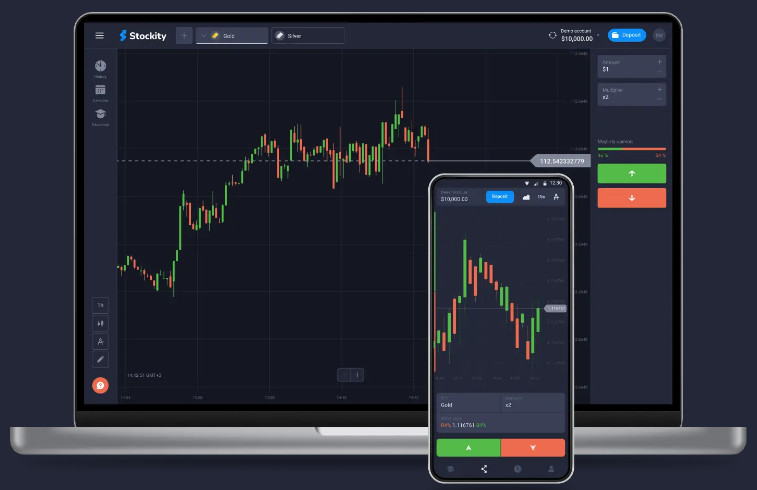This screenshot has width=757, height=490.
Task: Increase the Amount with the plus button
Action: [659, 62]
